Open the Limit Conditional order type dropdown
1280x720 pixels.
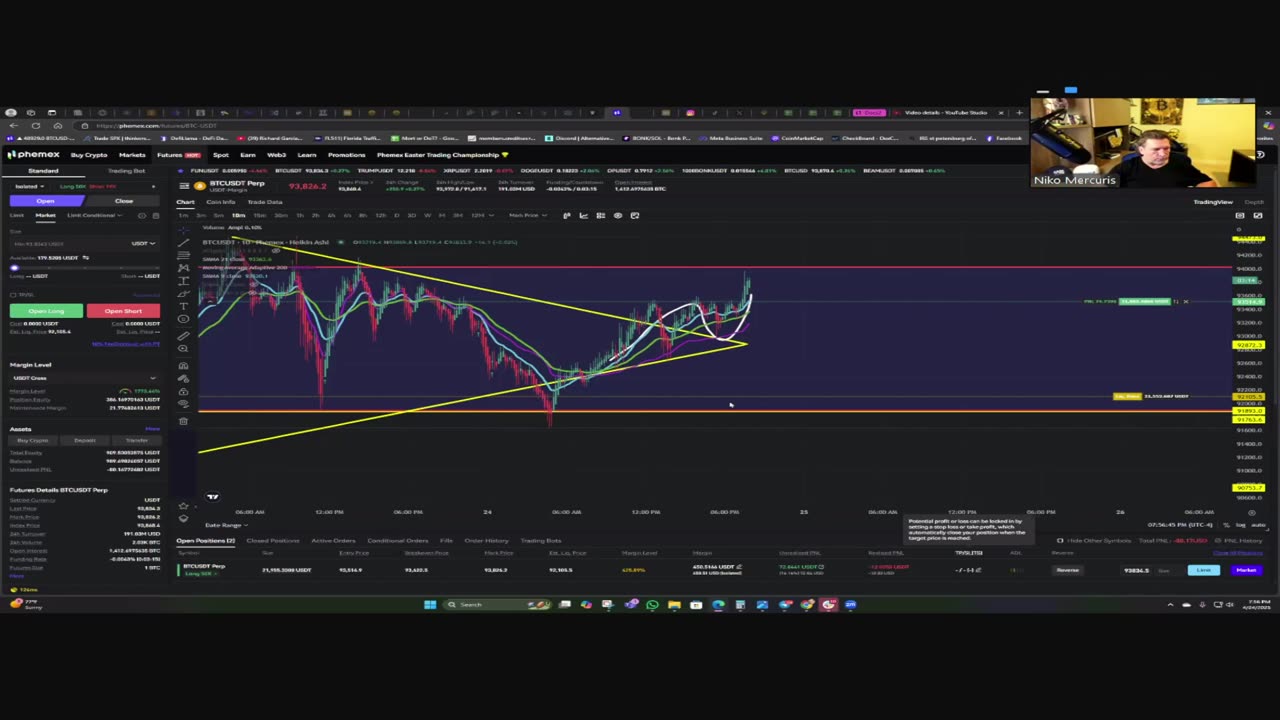[93, 215]
